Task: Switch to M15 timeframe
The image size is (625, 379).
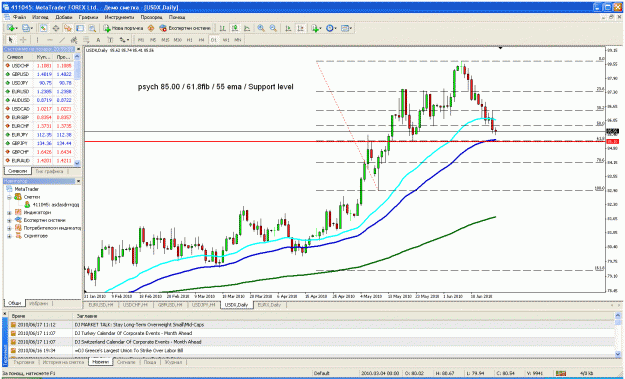Action: 165,40
